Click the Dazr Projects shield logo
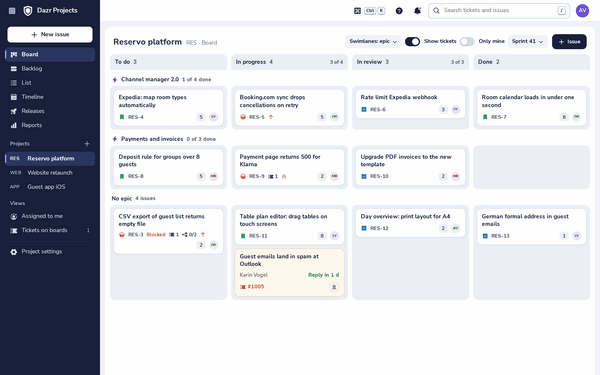600x375 pixels. tap(28, 11)
